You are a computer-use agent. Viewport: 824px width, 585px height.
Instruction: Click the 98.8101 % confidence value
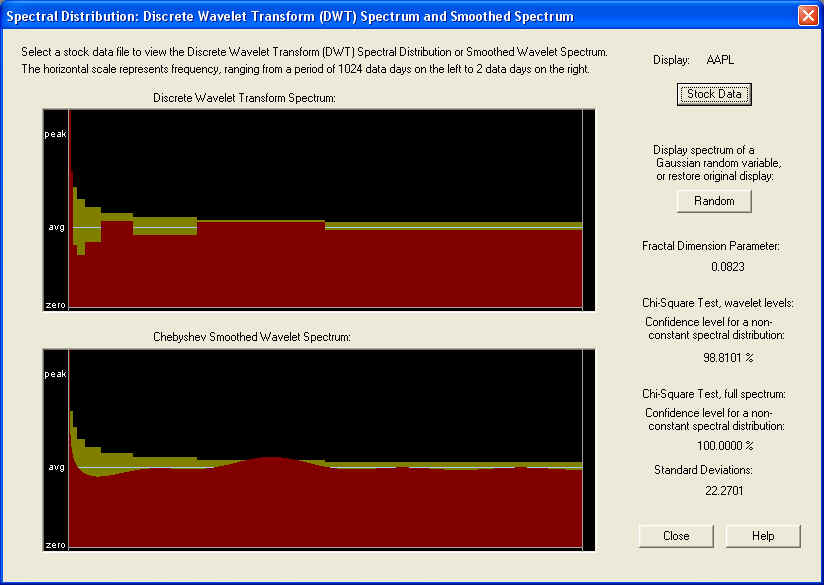(x=728, y=358)
